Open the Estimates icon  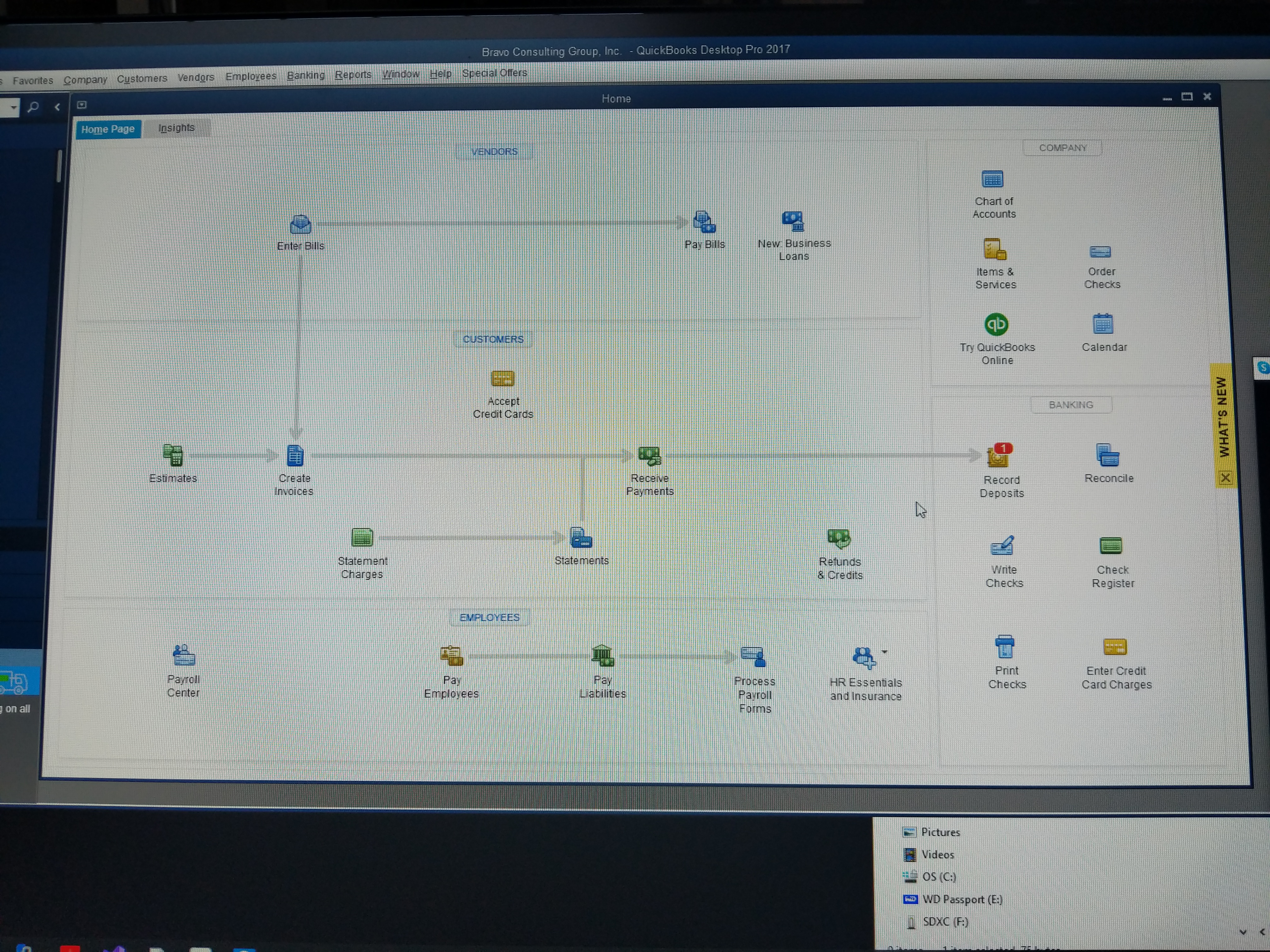click(x=173, y=456)
